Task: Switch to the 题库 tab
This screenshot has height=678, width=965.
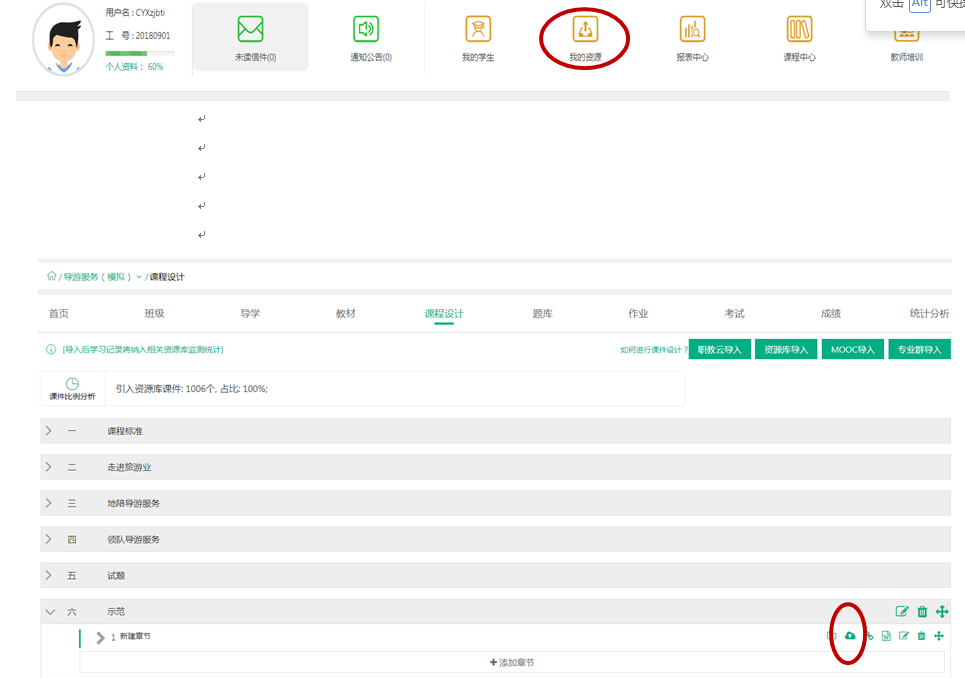Action: (542, 314)
